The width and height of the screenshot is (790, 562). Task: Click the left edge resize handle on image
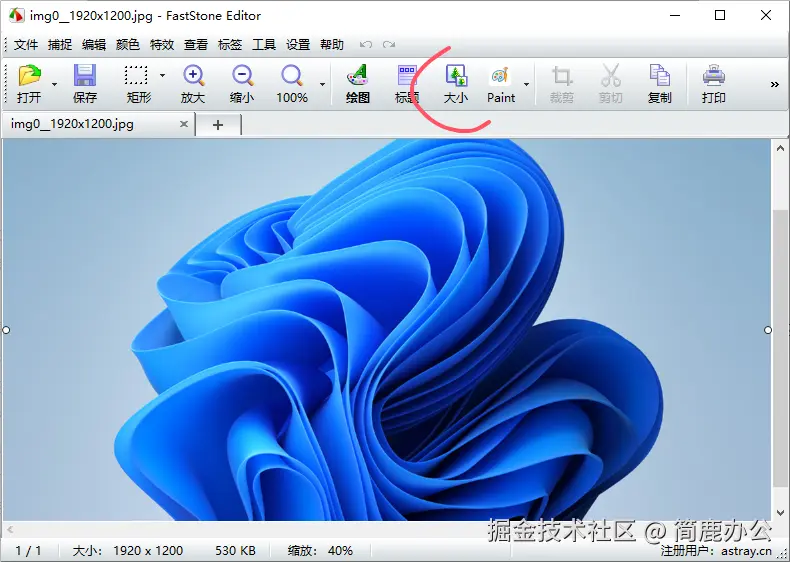pyautogui.click(x=6, y=330)
